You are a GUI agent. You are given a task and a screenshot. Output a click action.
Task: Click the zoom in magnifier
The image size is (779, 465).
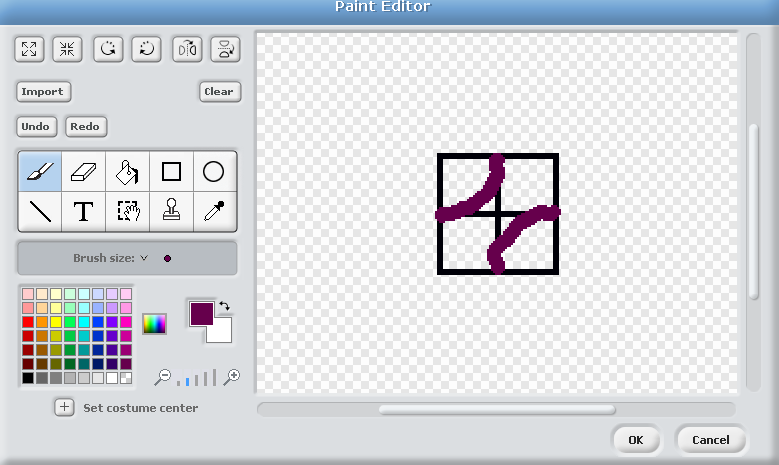[231, 377]
